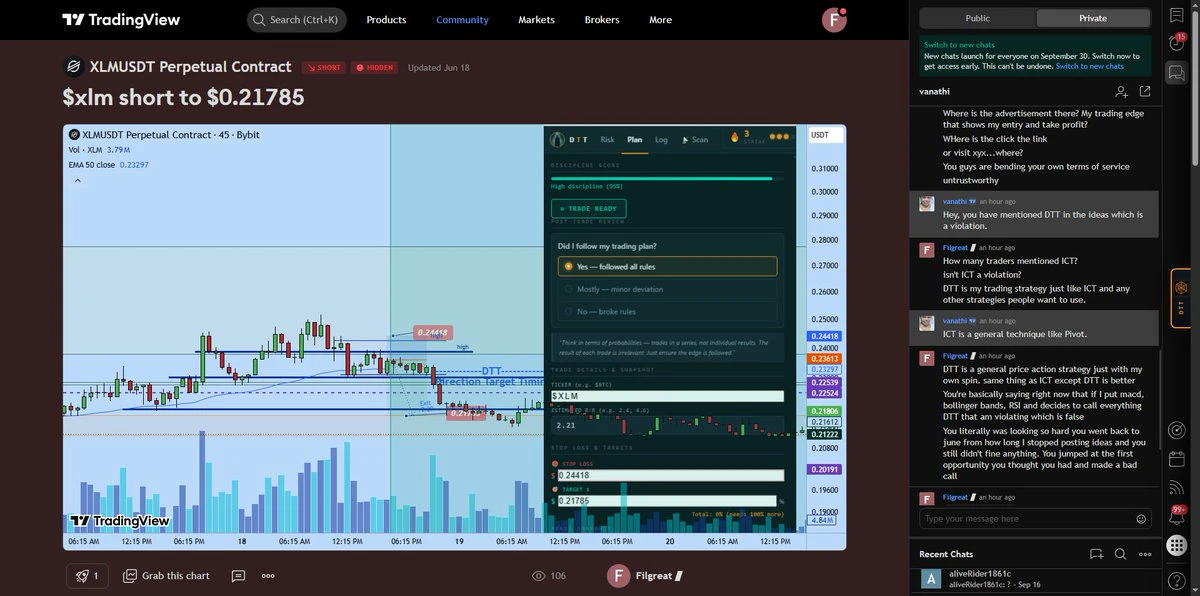Click the Search (Ctrl+K) box
Viewport: 1200px width, 596px height.
[x=296, y=20]
